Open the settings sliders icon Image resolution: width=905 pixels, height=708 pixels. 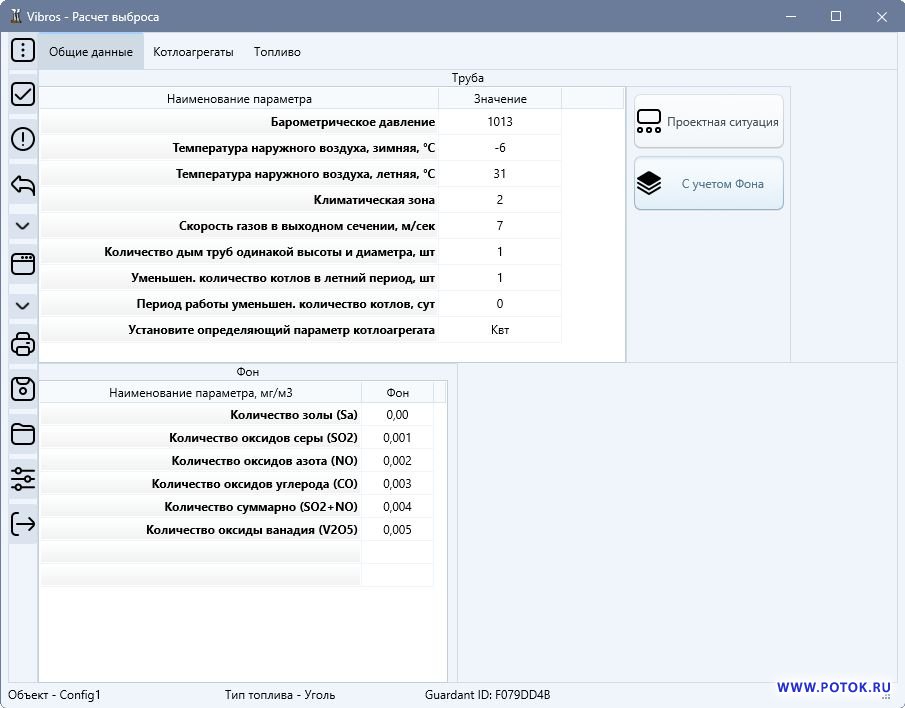(22, 479)
